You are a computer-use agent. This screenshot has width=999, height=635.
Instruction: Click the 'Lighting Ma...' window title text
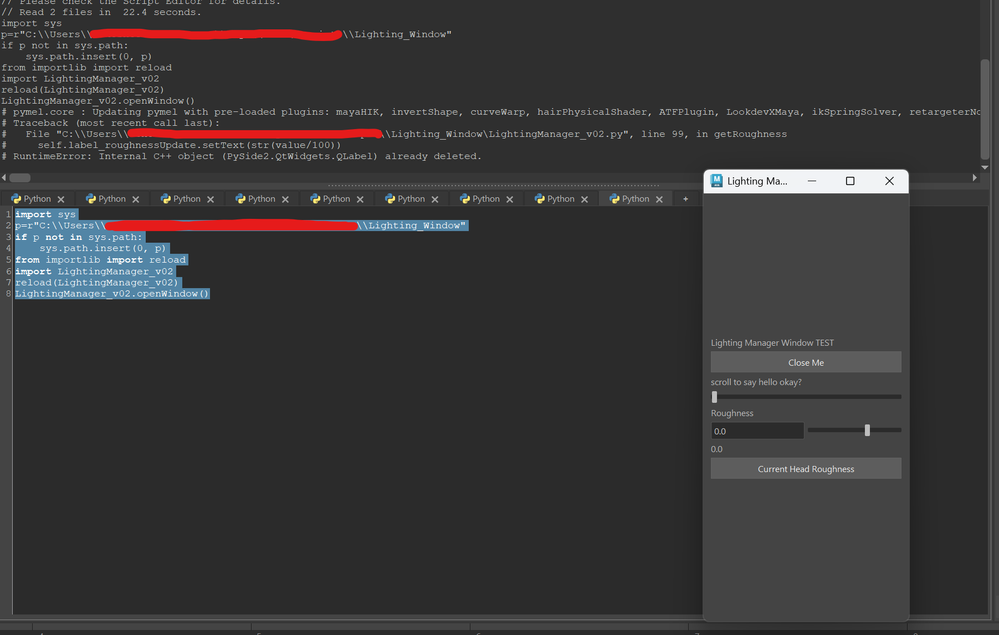757,181
